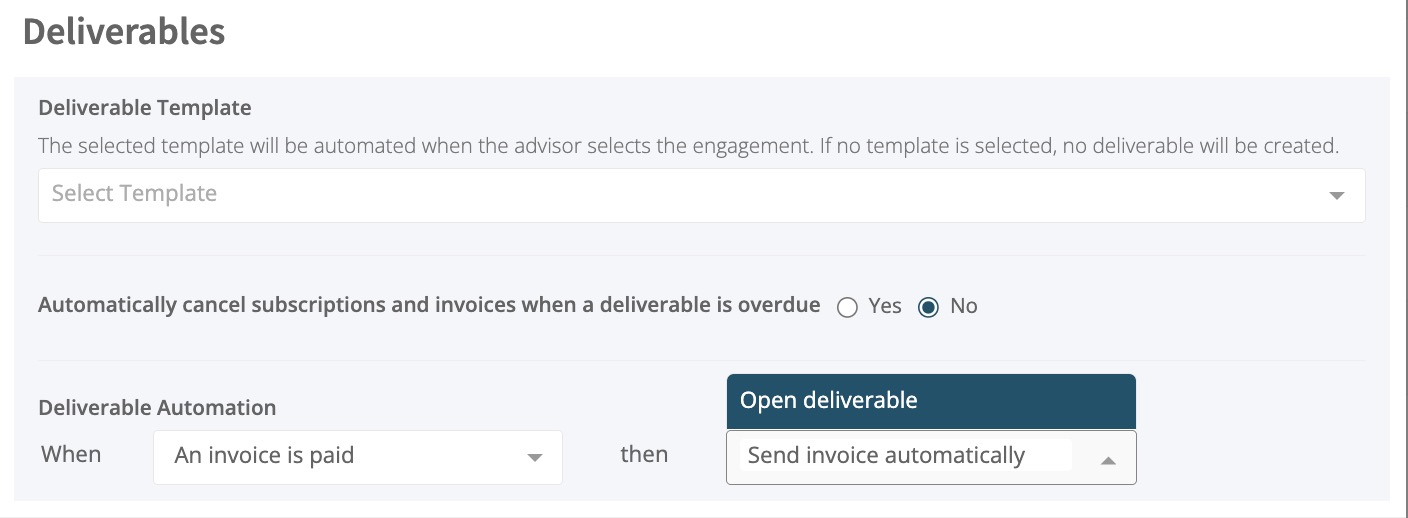Open the Select Template combo box
This screenshot has height=518, width=1408.
(701, 195)
